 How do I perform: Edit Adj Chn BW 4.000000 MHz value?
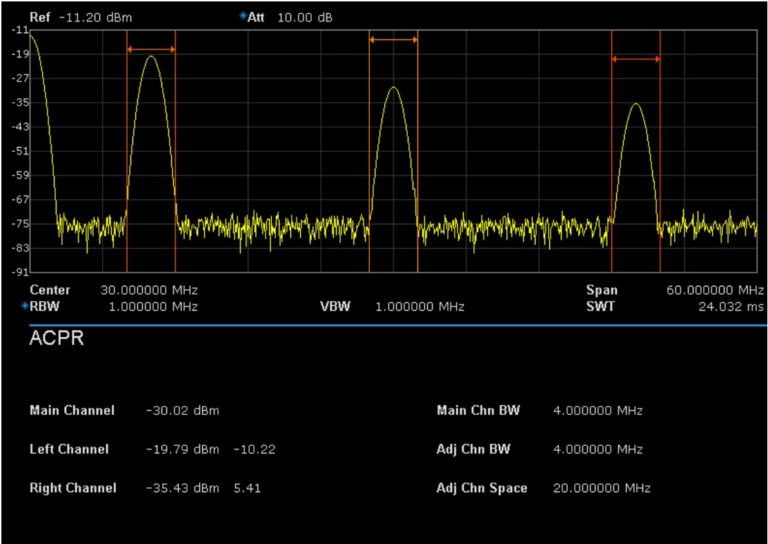(x=597, y=450)
